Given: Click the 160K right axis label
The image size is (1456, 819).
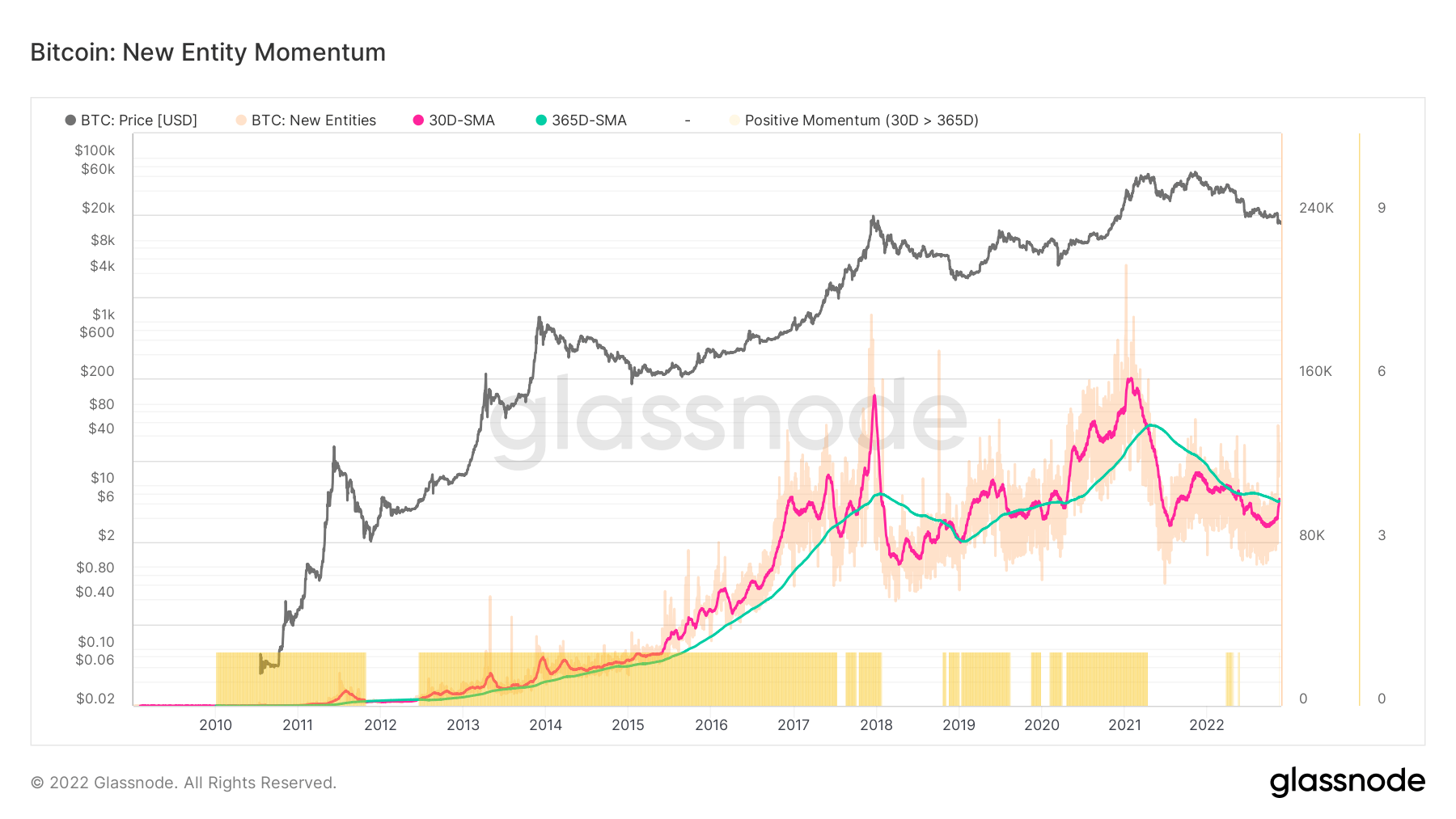Looking at the screenshot, I should click(1315, 371).
